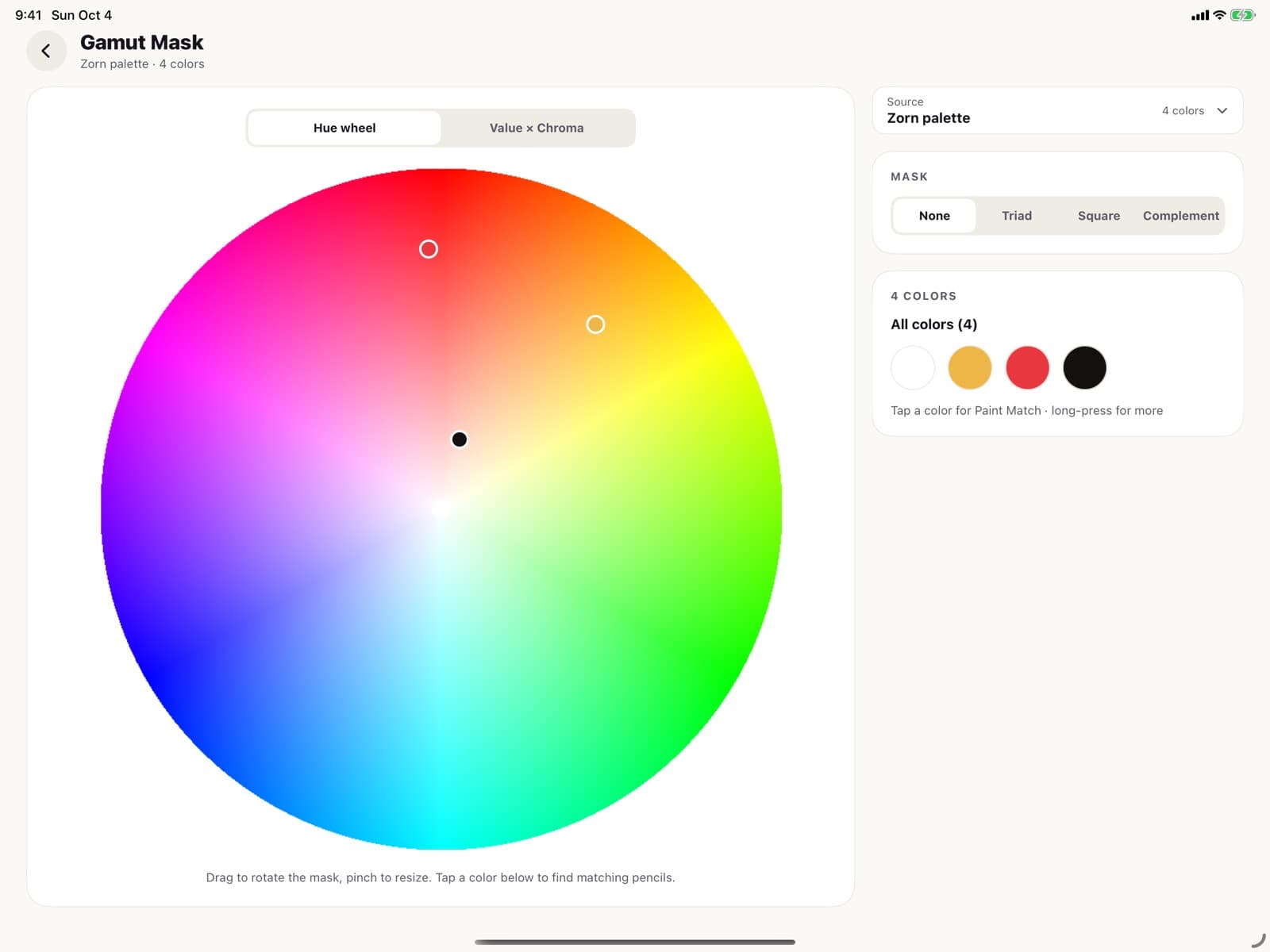The width and height of the screenshot is (1270, 952).
Task: Select the white marker at wheel center
Action: click(x=441, y=509)
